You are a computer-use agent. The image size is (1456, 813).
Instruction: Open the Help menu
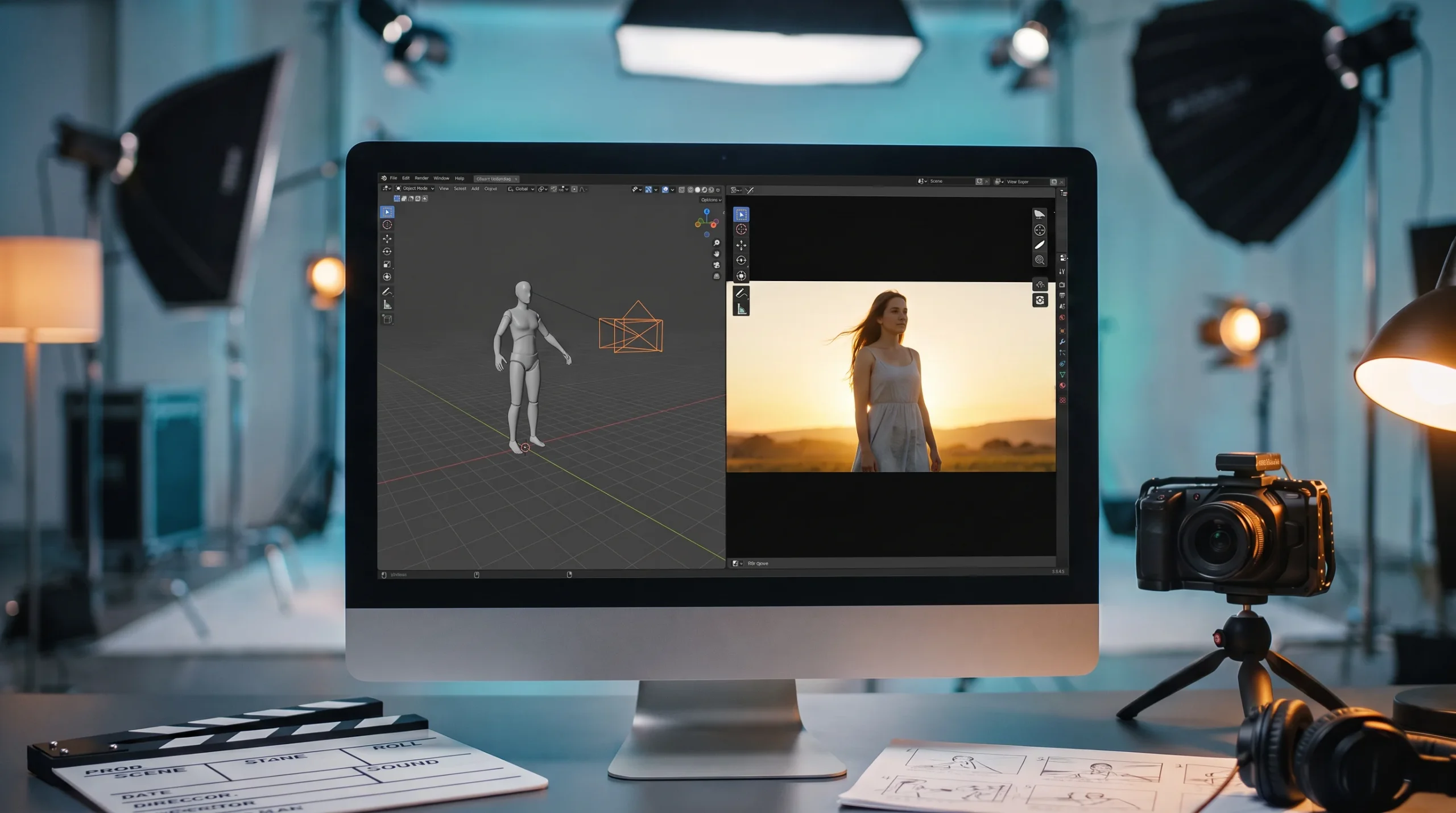click(x=460, y=178)
